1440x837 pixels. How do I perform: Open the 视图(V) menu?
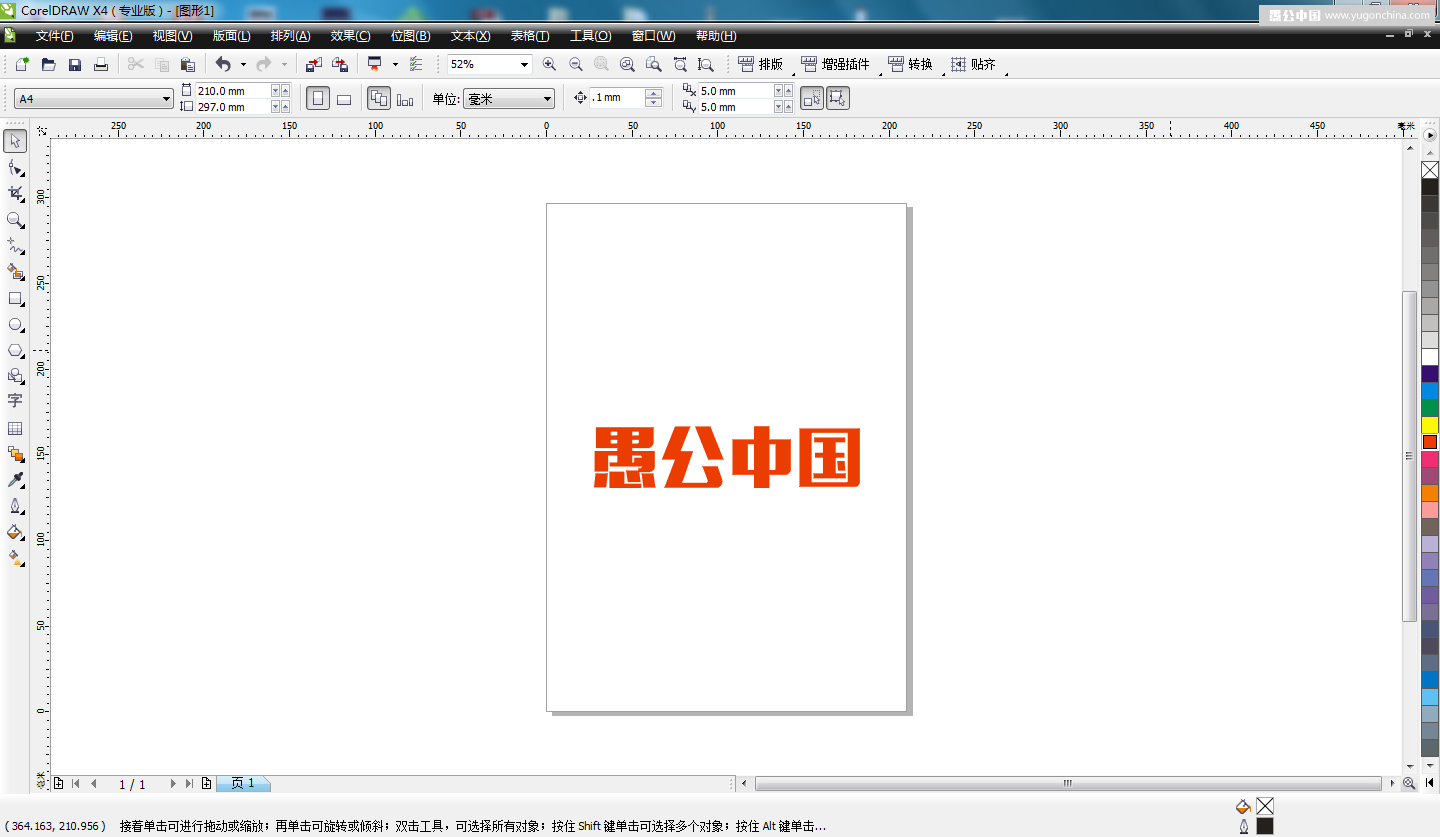point(172,36)
